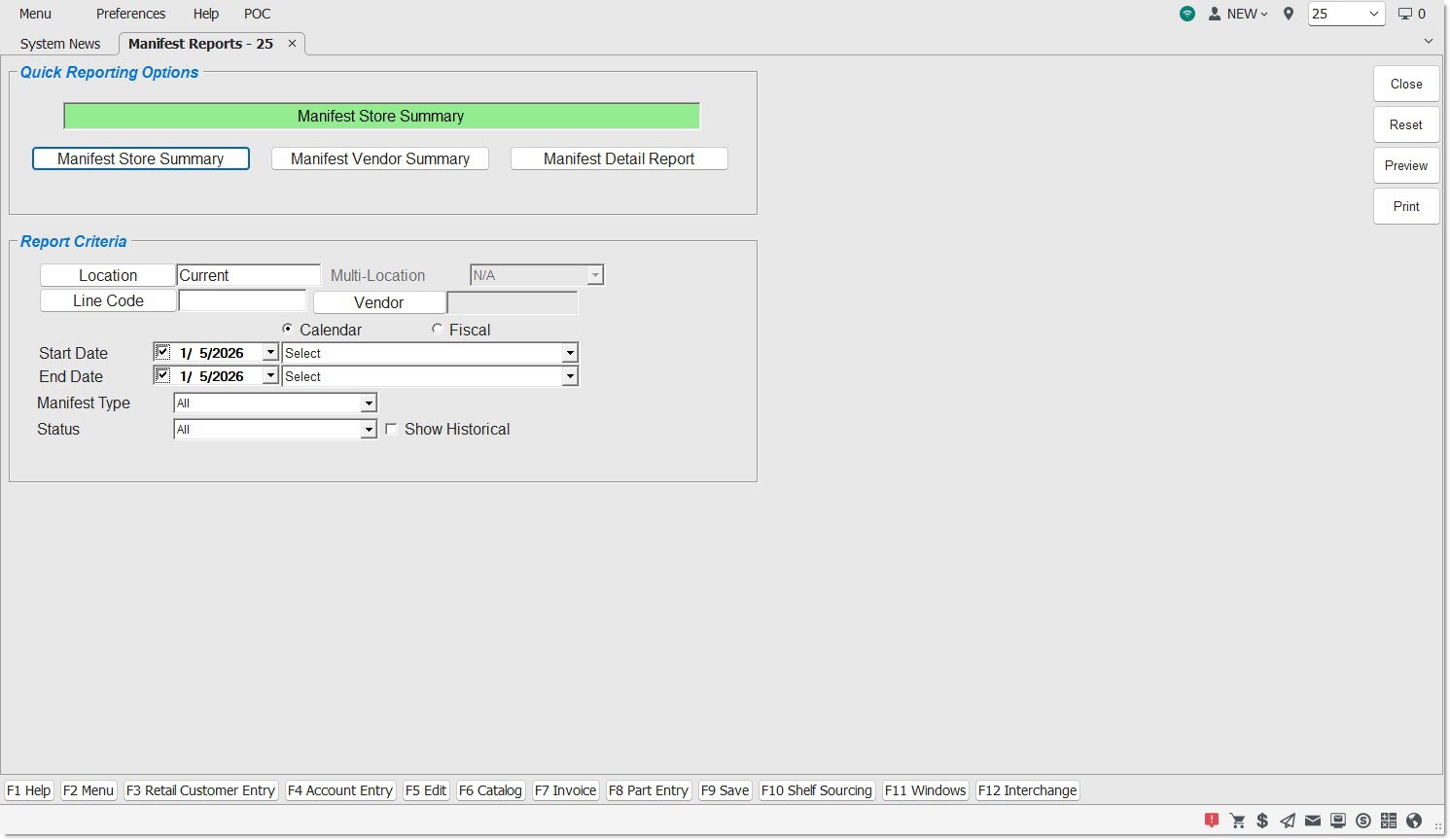1450x840 pixels.
Task: Click the paper plane send icon
Action: pyautogui.click(x=1288, y=821)
